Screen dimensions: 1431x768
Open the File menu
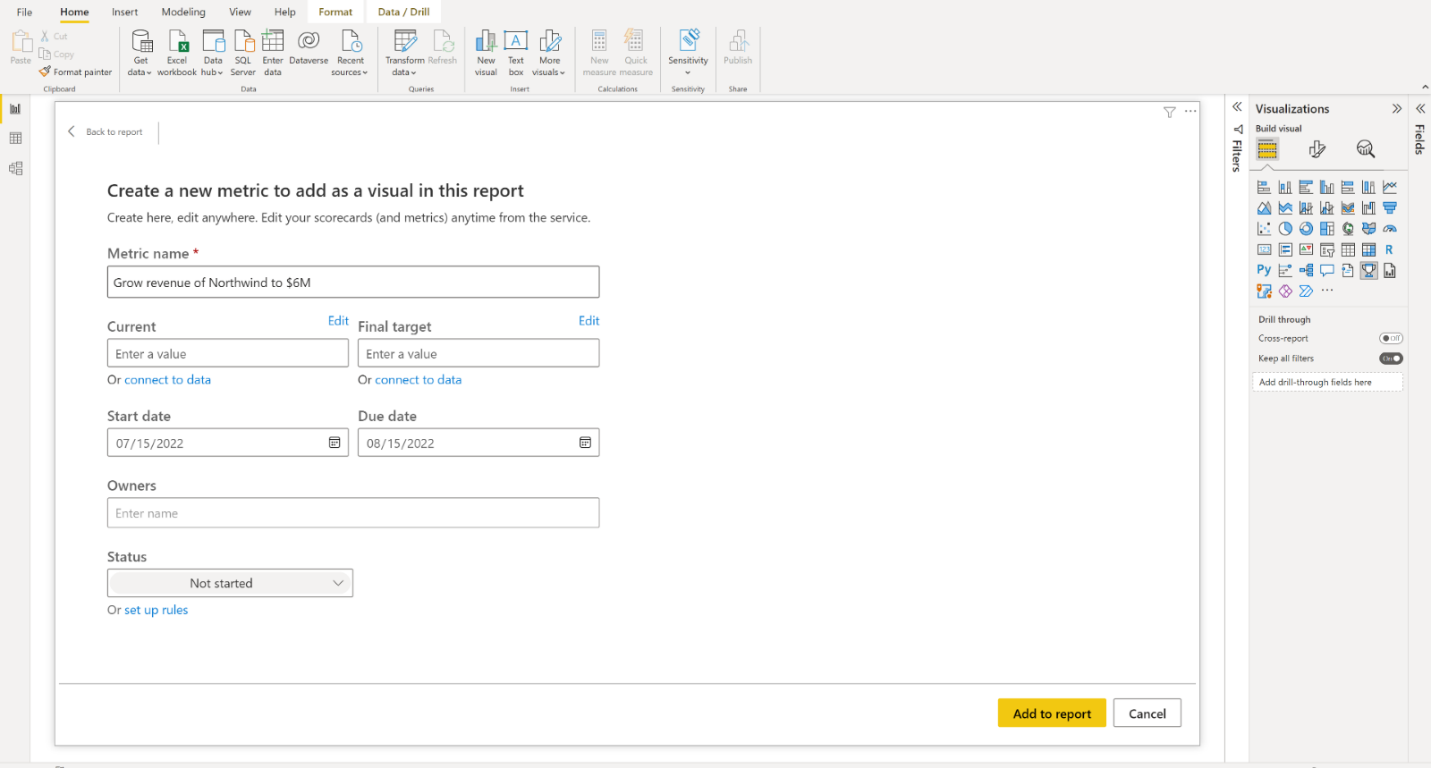pos(24,12)
